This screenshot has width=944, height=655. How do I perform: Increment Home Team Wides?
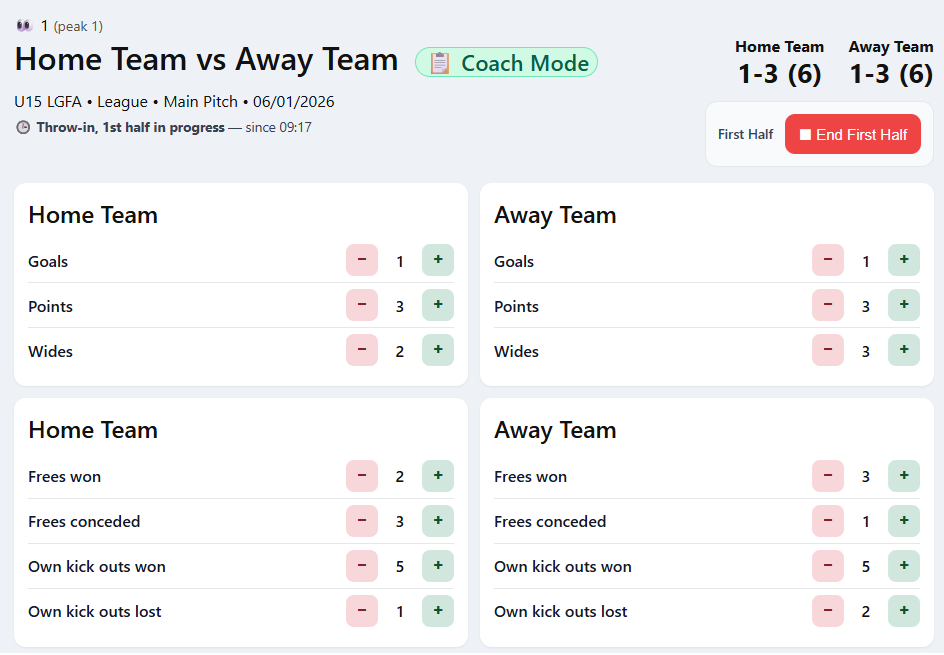pos(437,350)
